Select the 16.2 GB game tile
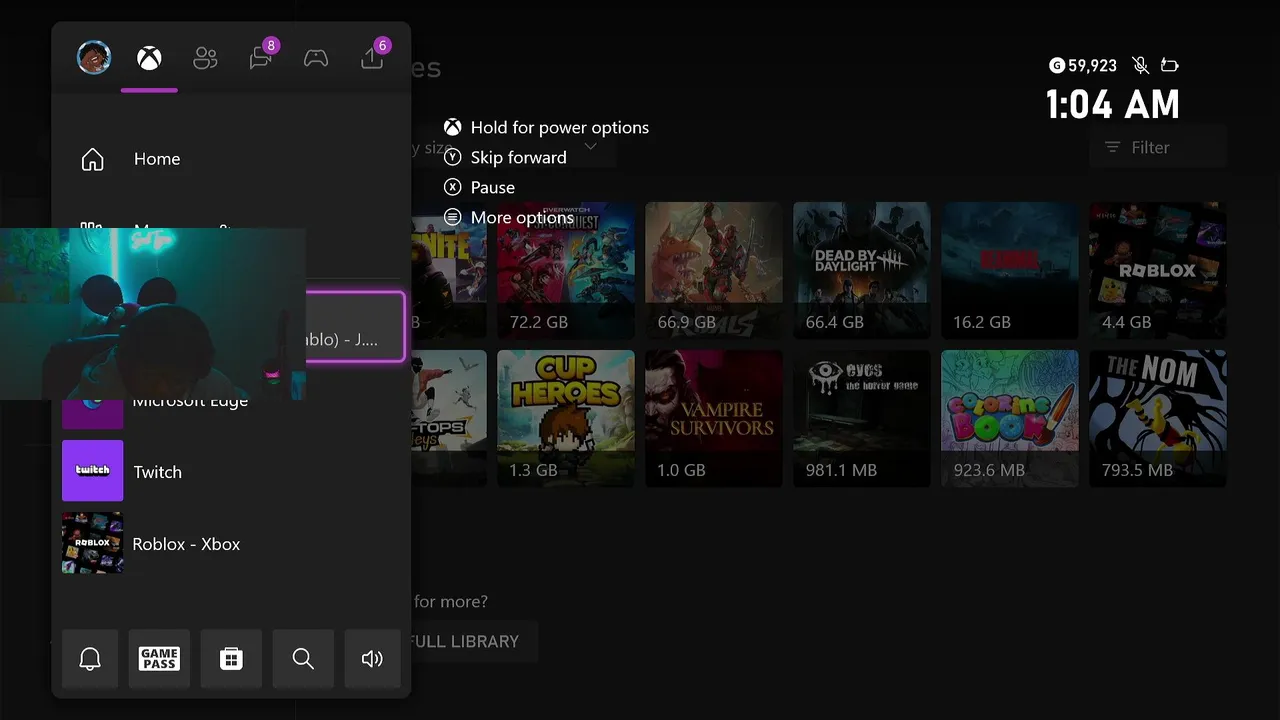Viewport: 1280px width, 720px height. point(1010,270)
